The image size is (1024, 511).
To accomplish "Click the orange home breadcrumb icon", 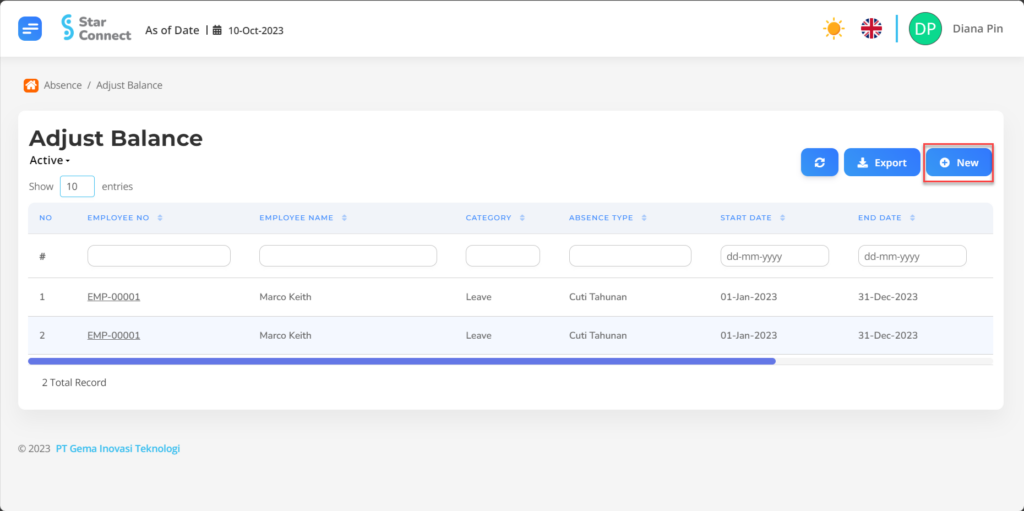I will click(31, 85).
